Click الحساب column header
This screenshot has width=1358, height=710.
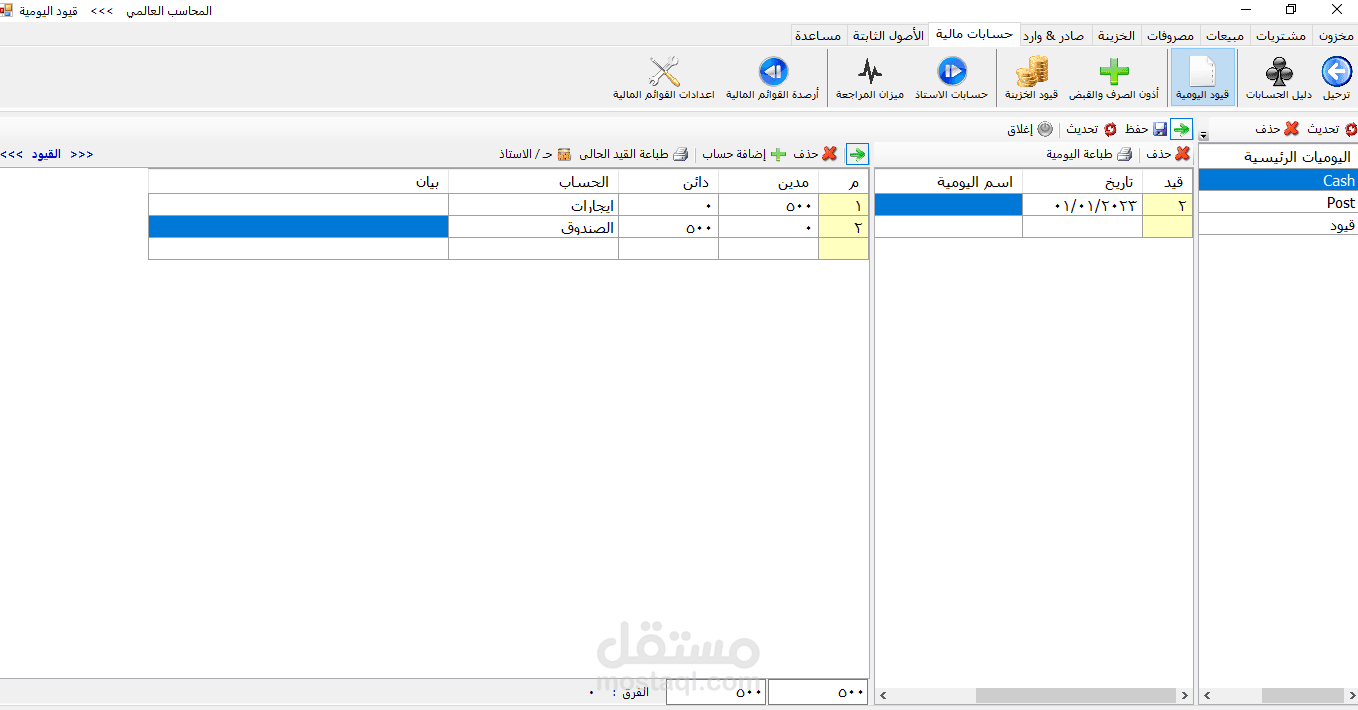click(x=534, y=182)
